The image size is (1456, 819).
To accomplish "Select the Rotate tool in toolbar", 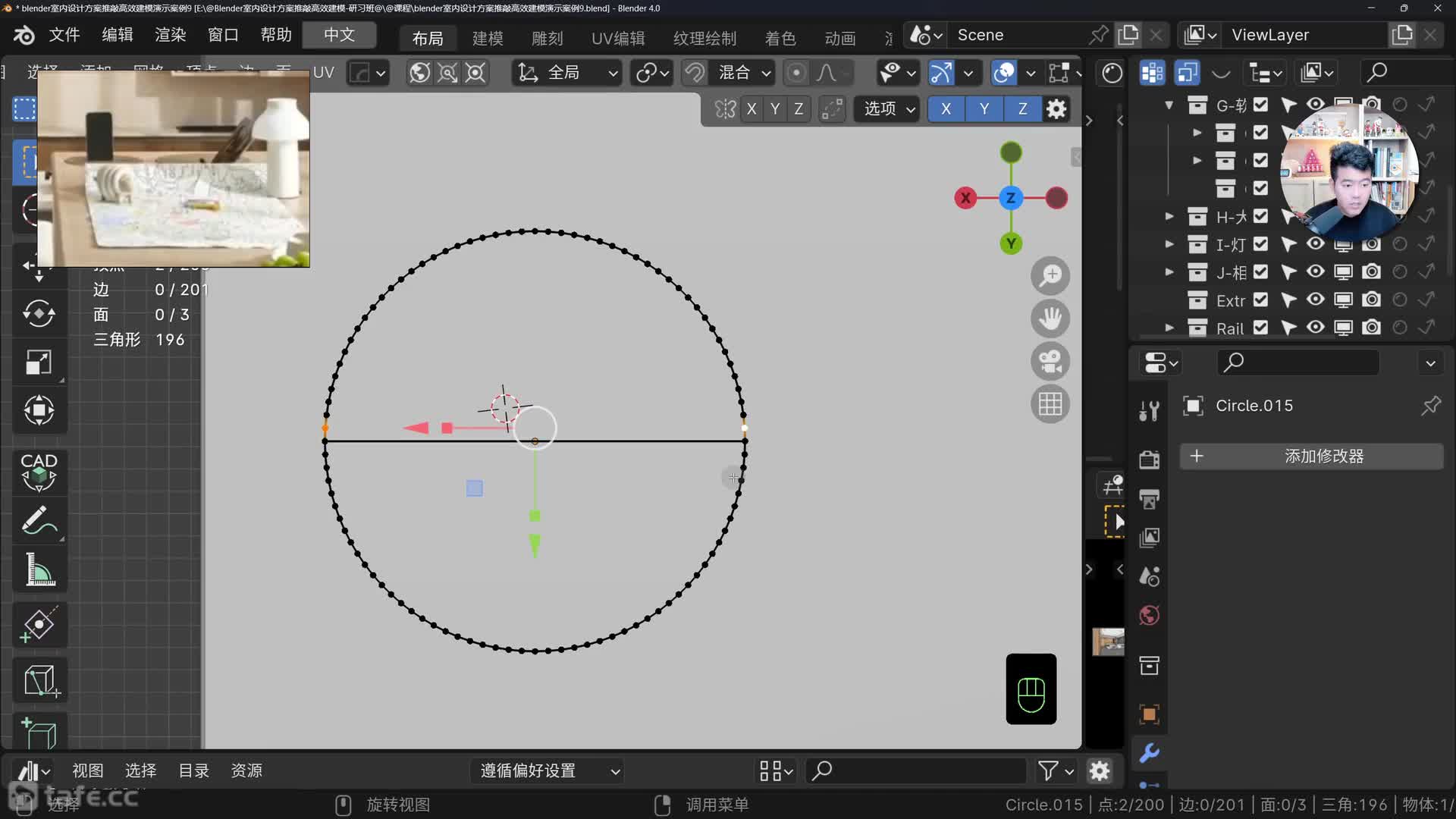I will (39, 313).
